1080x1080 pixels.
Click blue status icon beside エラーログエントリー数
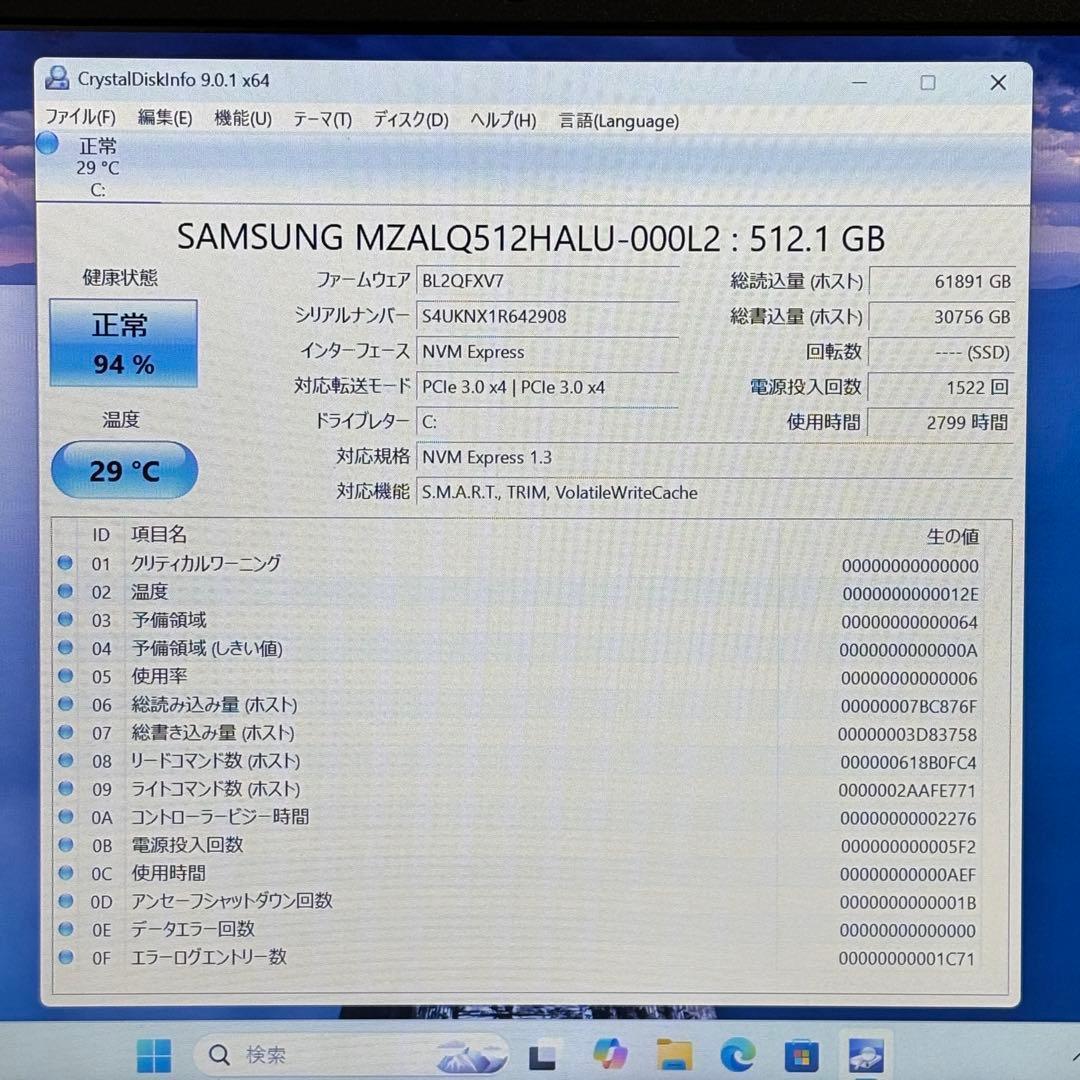(64, 957)
